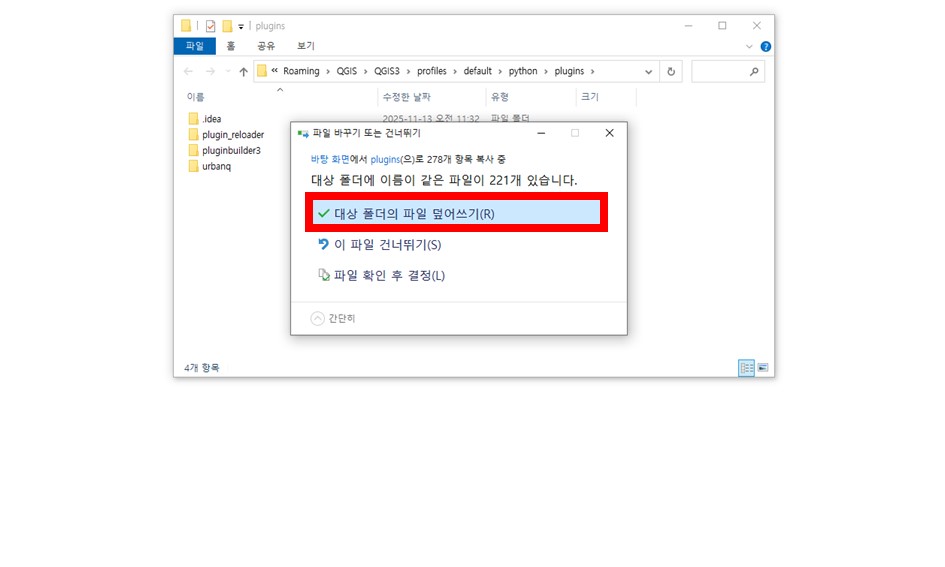Open Explorer help via the blue question mark

[765, 46]
